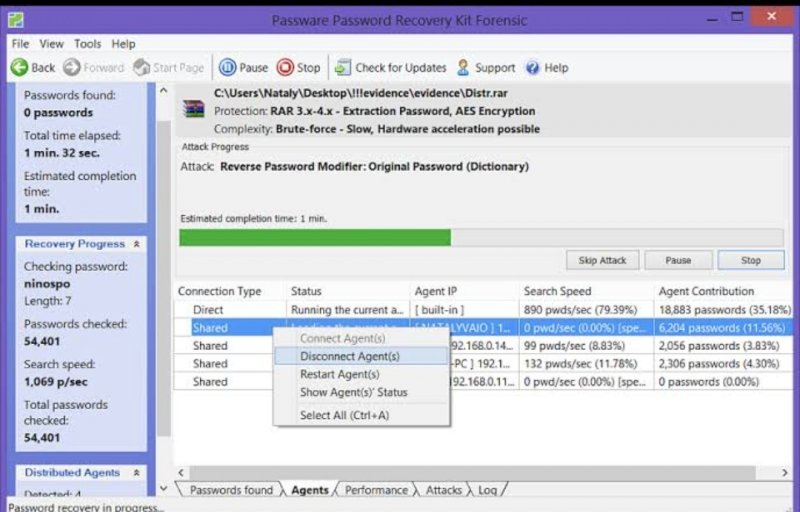The height and width of the screenshot is (512, 800).
Task: Click the Check for Updates icon
Action: [343, 67]
